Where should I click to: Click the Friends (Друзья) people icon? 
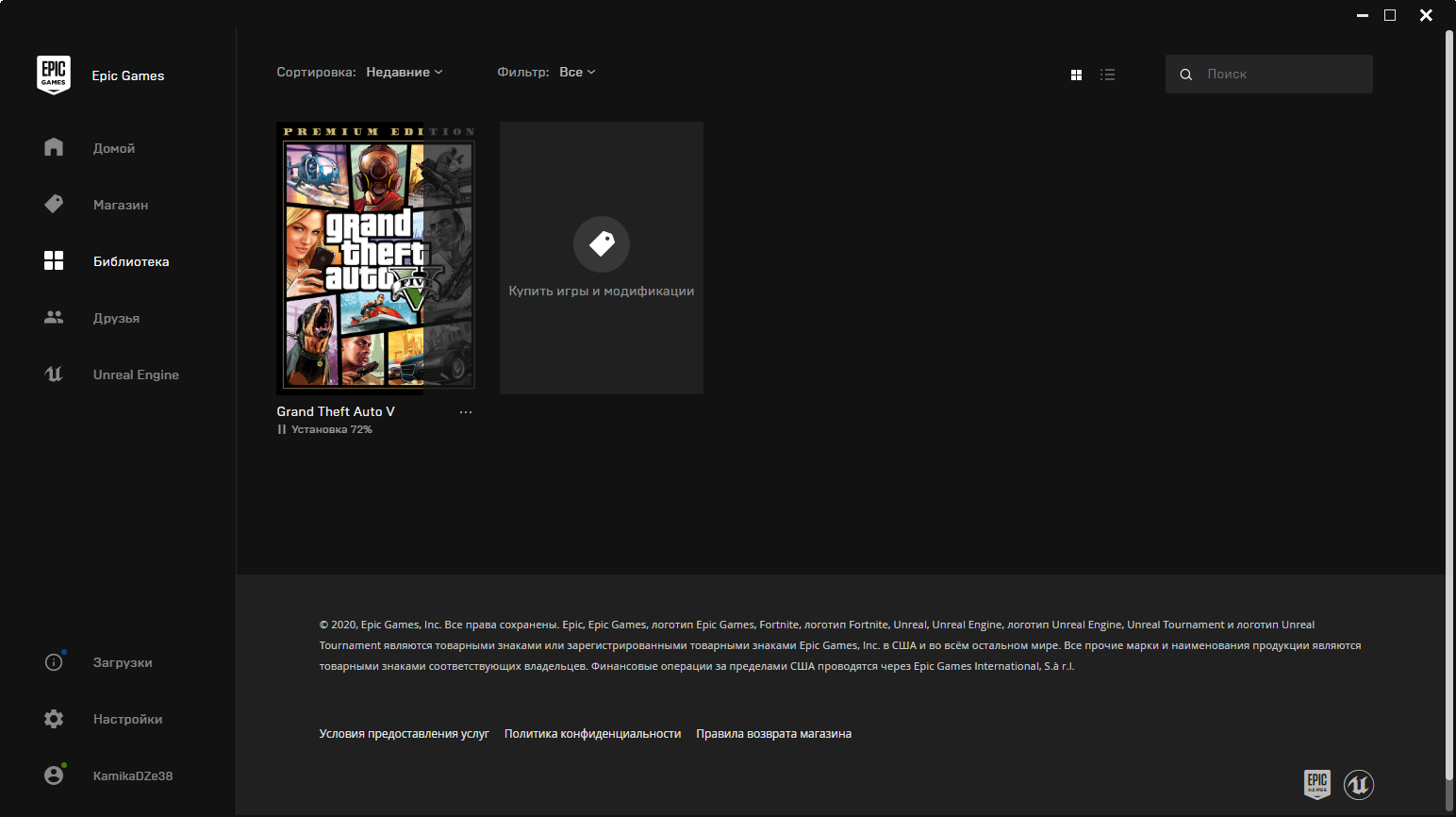click(x=54, y=317)
